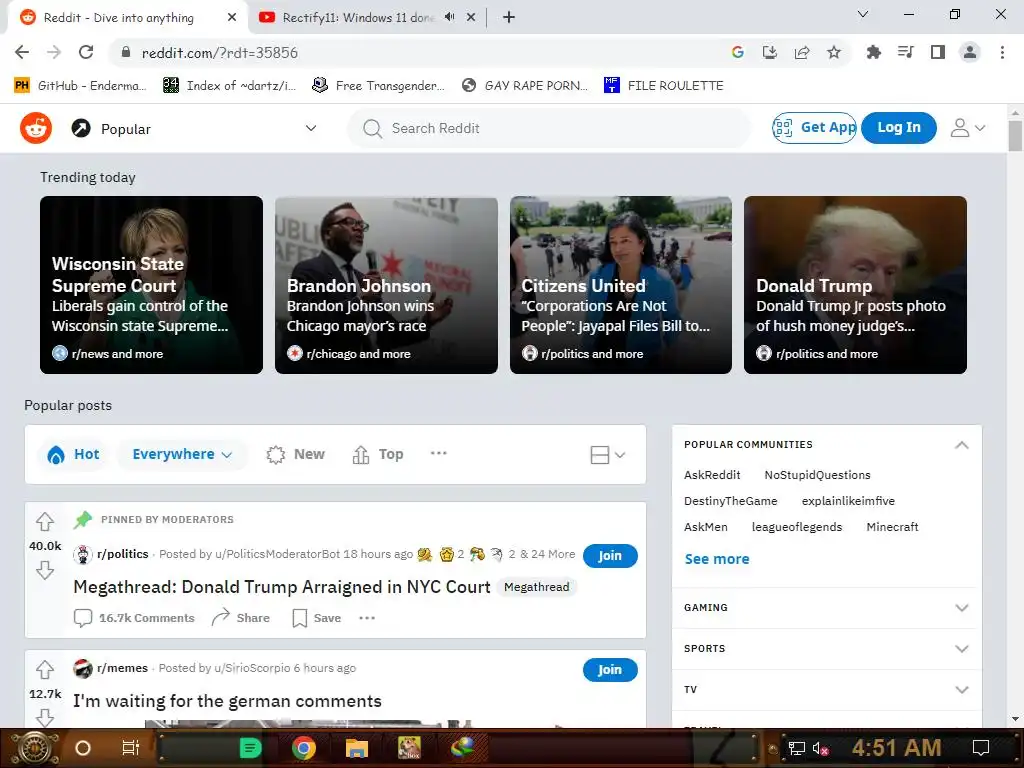Toggle Chrome side panel icon
This screenshot has width=1024, height=768.
[x=938, y=52]
